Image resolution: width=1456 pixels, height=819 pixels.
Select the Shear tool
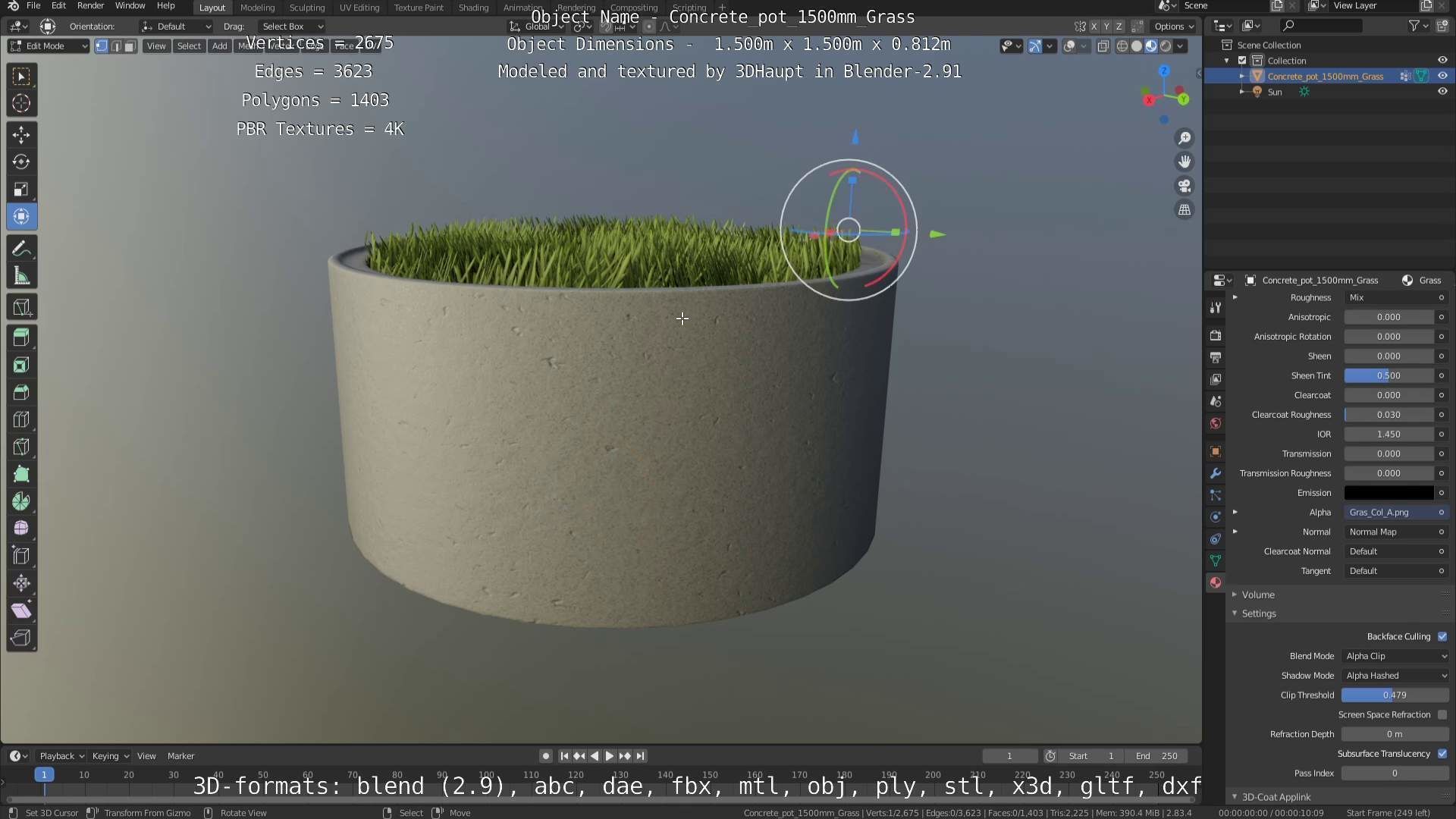[x=21, y=610]
